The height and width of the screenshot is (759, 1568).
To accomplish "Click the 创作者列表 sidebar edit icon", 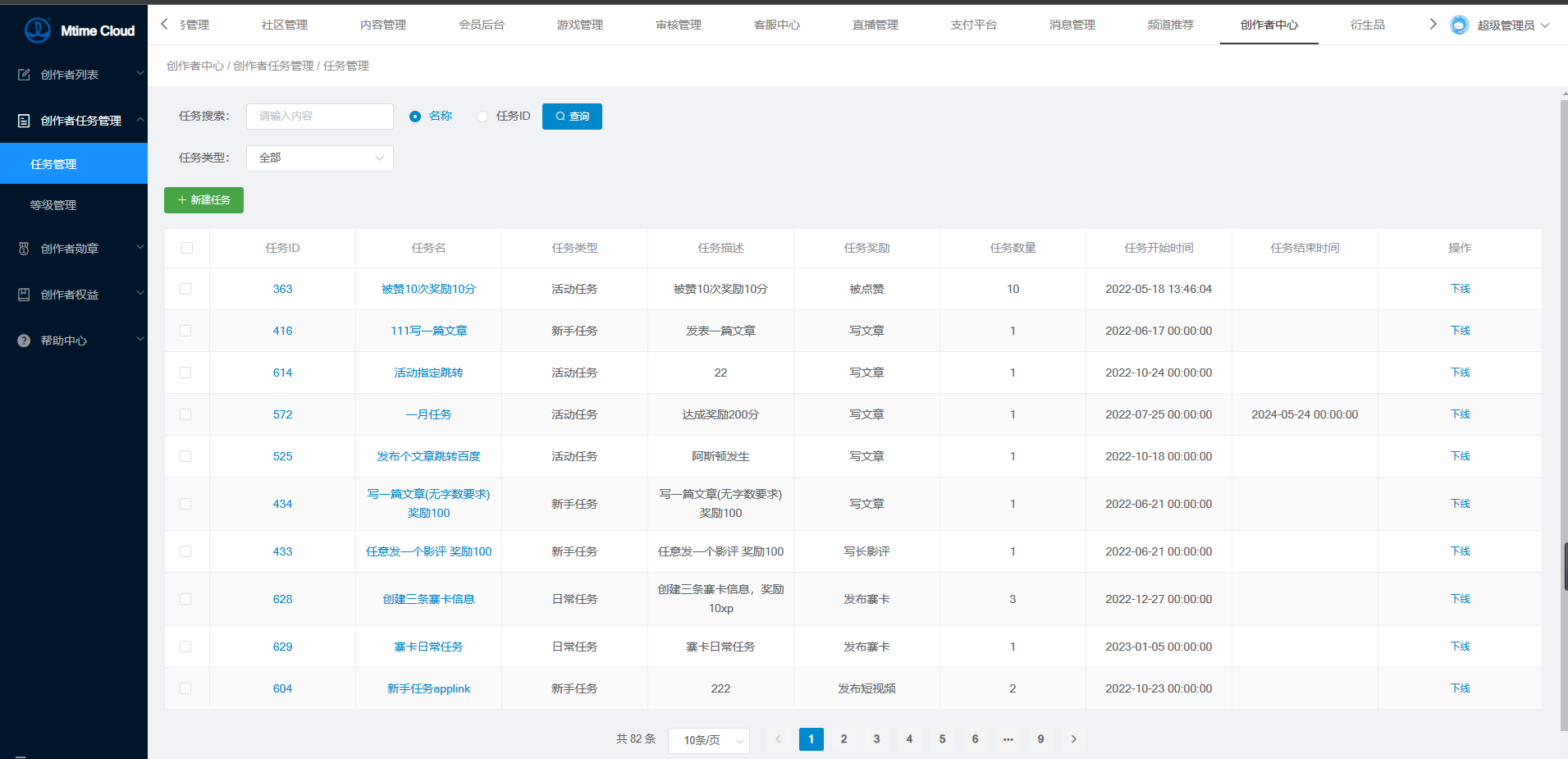I will click(x=24, y=75).
